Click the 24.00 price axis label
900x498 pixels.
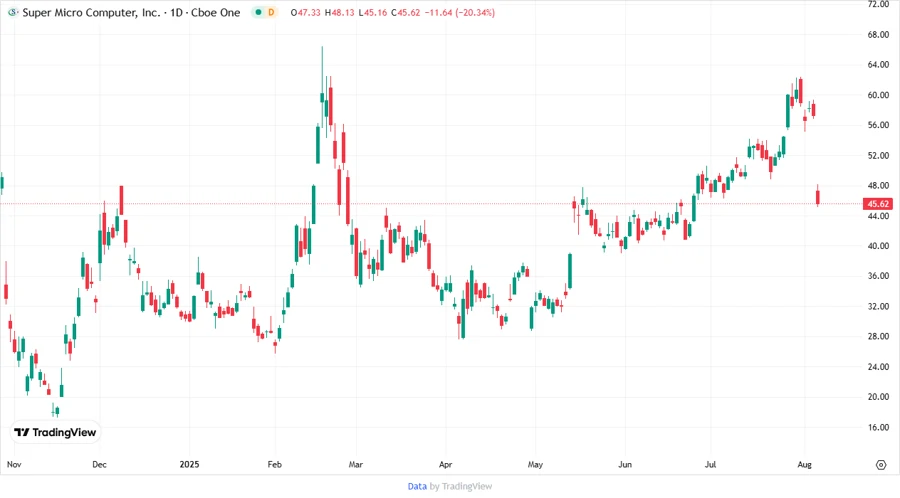tap(878, 367)
